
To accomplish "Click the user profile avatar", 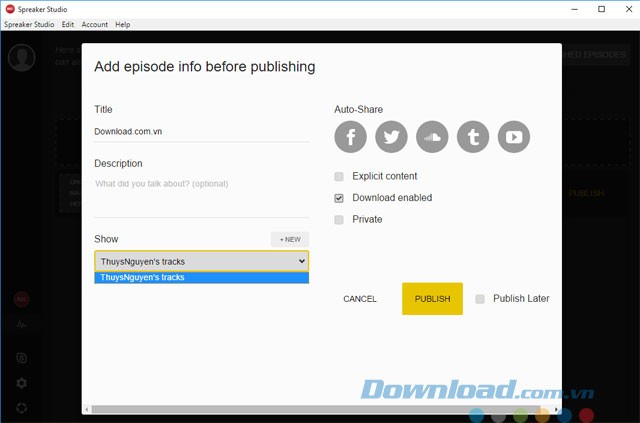I will click(21, 57).
